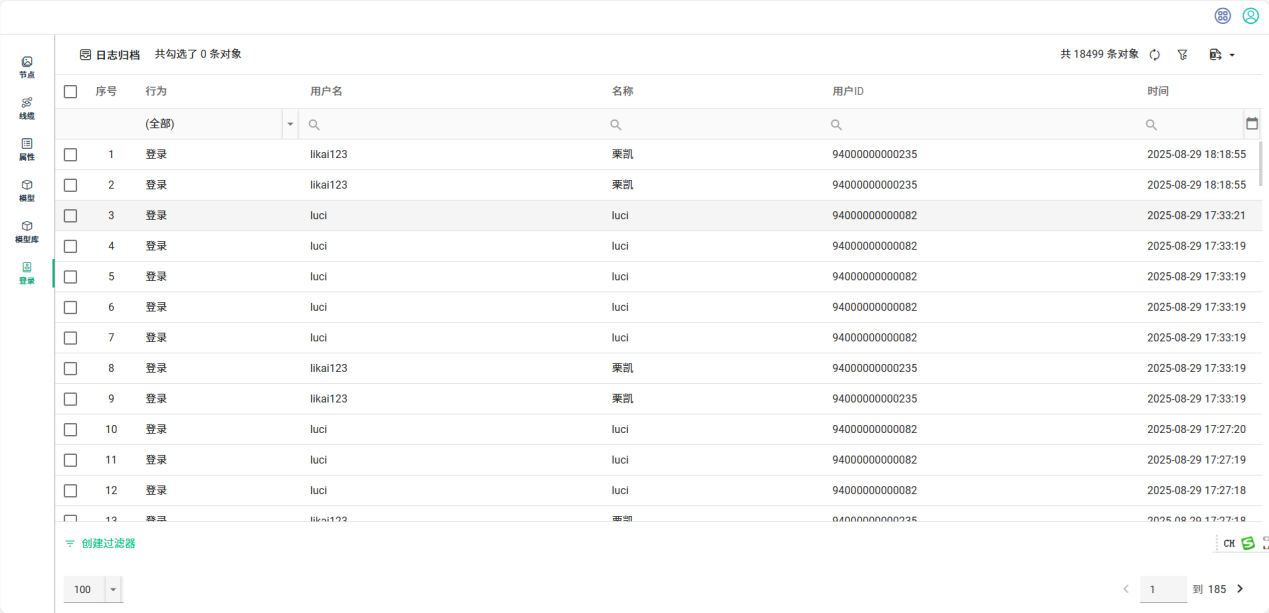Expand the 行为 (全部) filter dropdown
Image resolution: width=1269 pixels, height=613 pixels.
coord(291,124)
